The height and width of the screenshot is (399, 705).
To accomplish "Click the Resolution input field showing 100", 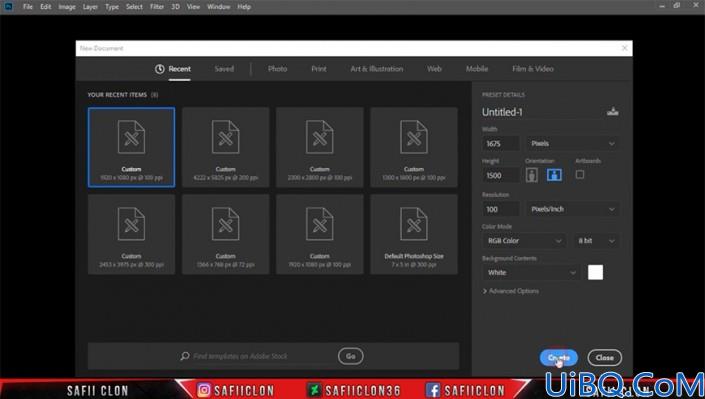I will [x=501, y=209].
